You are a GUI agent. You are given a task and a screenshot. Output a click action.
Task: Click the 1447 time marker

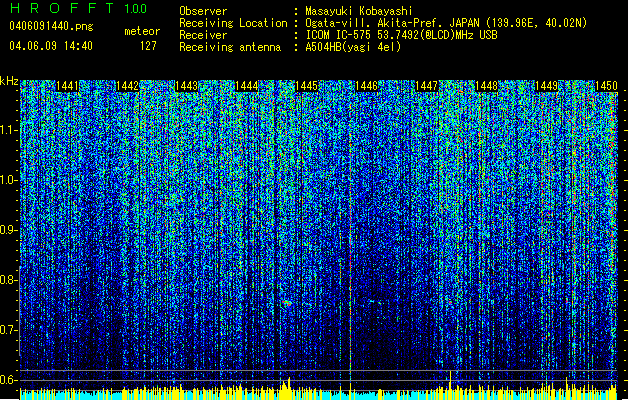click(426, 86)
